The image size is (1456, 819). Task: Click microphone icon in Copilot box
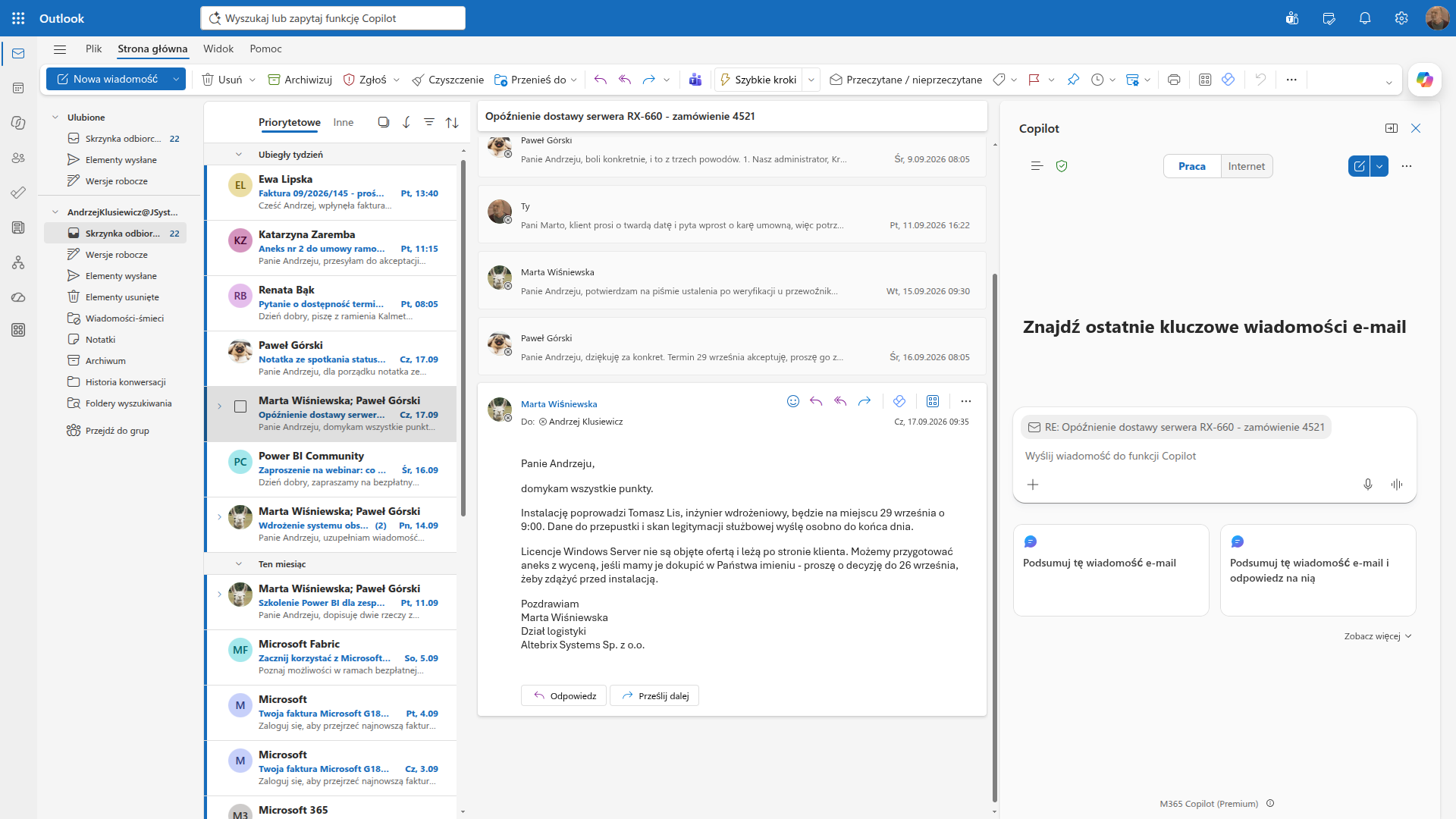point(1368,485)
